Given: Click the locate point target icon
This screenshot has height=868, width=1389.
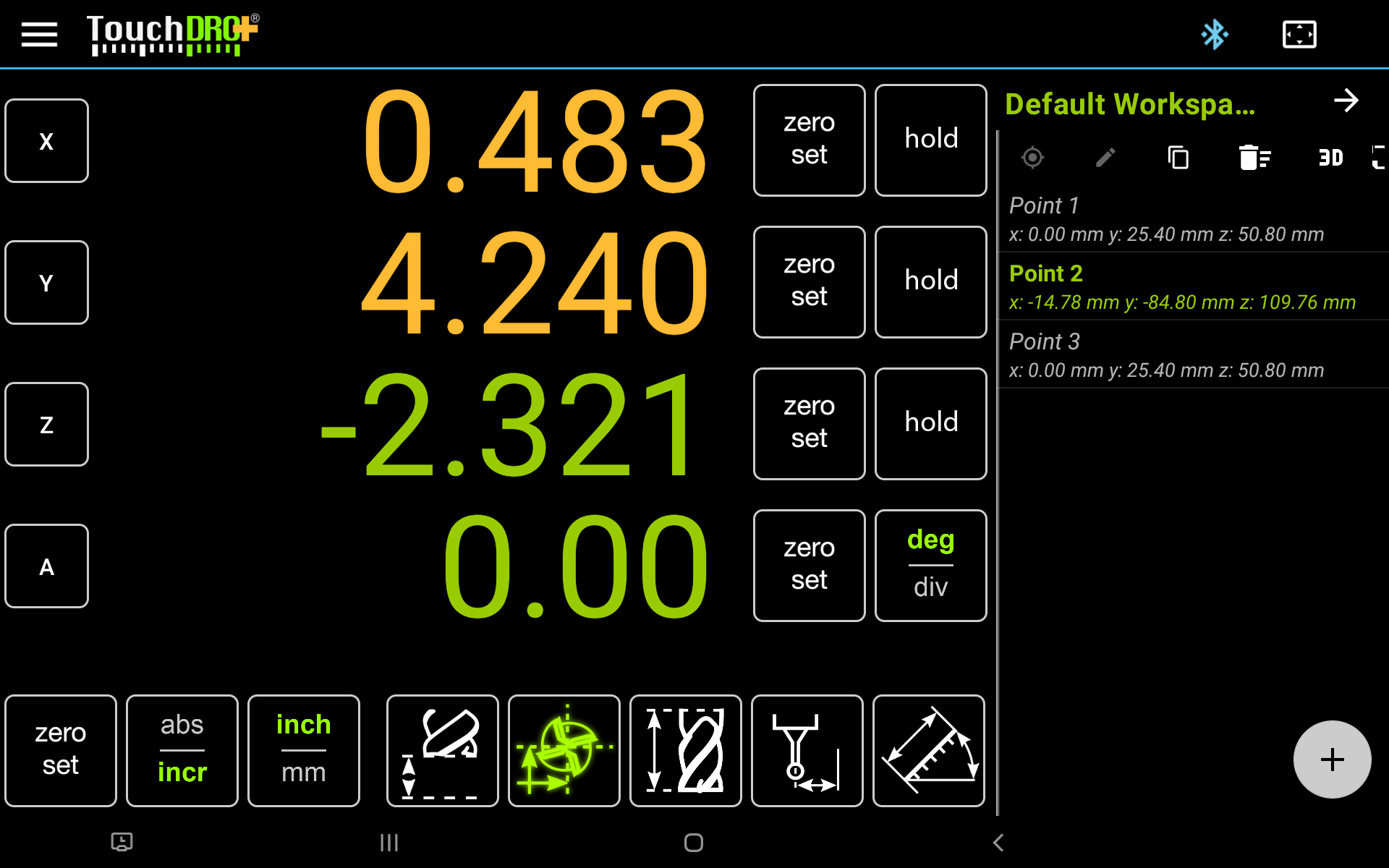Looking at the screenshot, I should click(1032, 157).
